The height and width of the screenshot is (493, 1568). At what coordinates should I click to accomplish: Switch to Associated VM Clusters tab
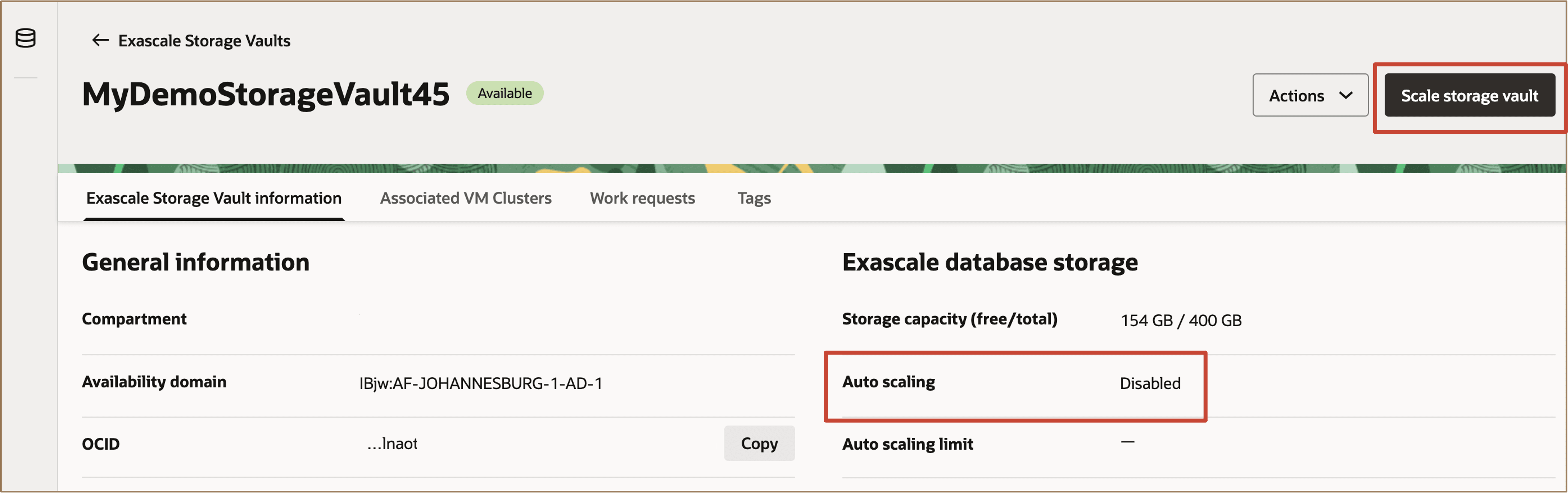[466, 198]
